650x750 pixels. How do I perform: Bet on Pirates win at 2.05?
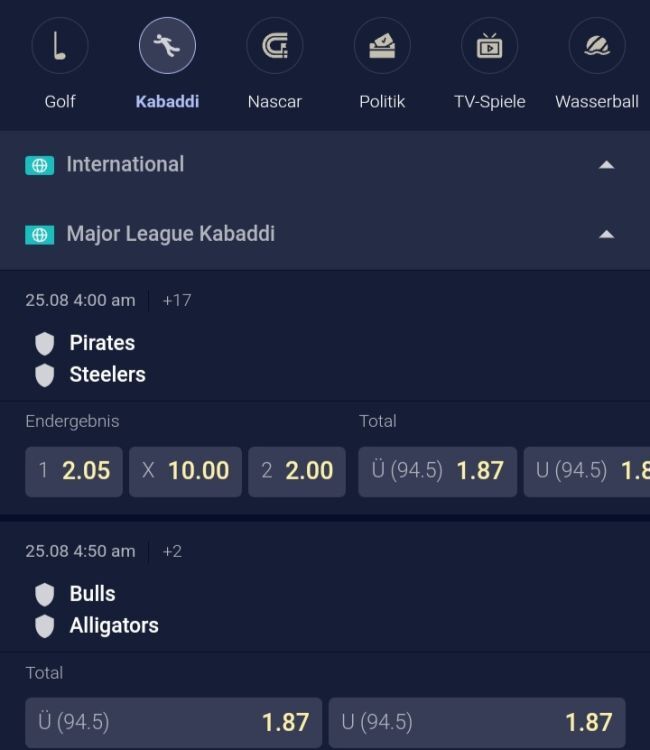point(74,471)
